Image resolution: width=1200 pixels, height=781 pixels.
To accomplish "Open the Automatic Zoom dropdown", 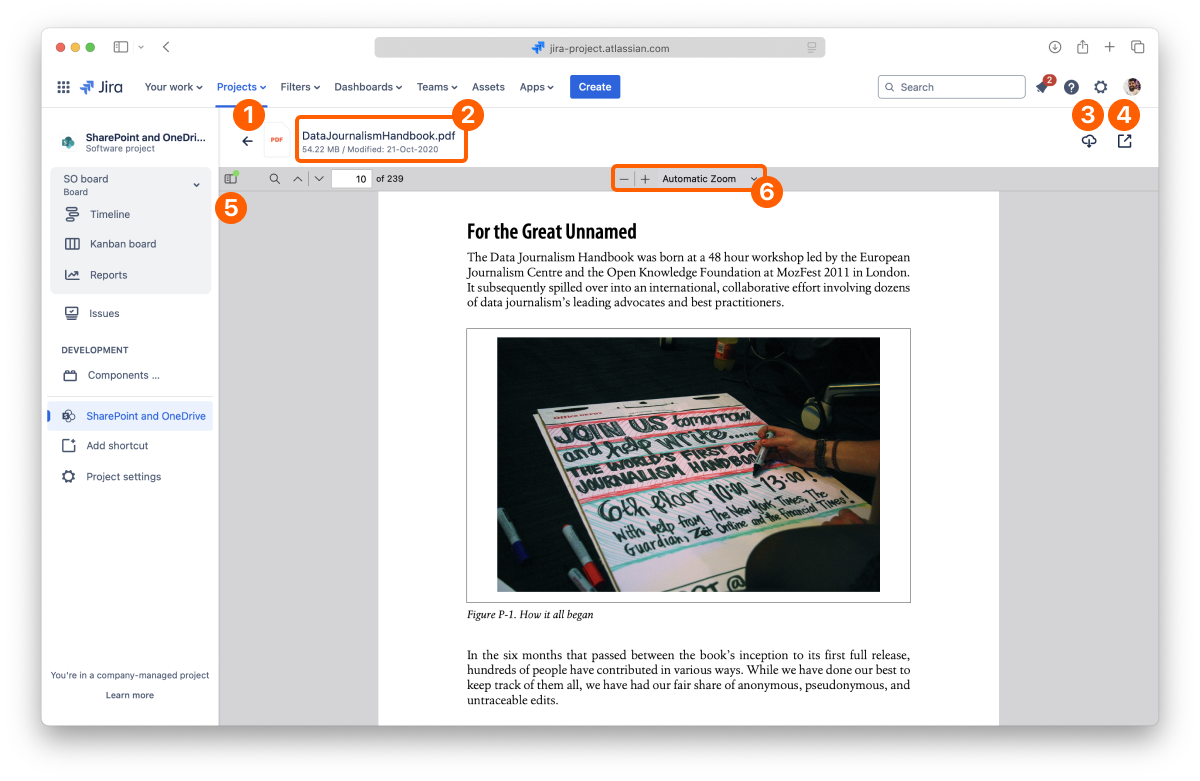I will tap(708, 179).
